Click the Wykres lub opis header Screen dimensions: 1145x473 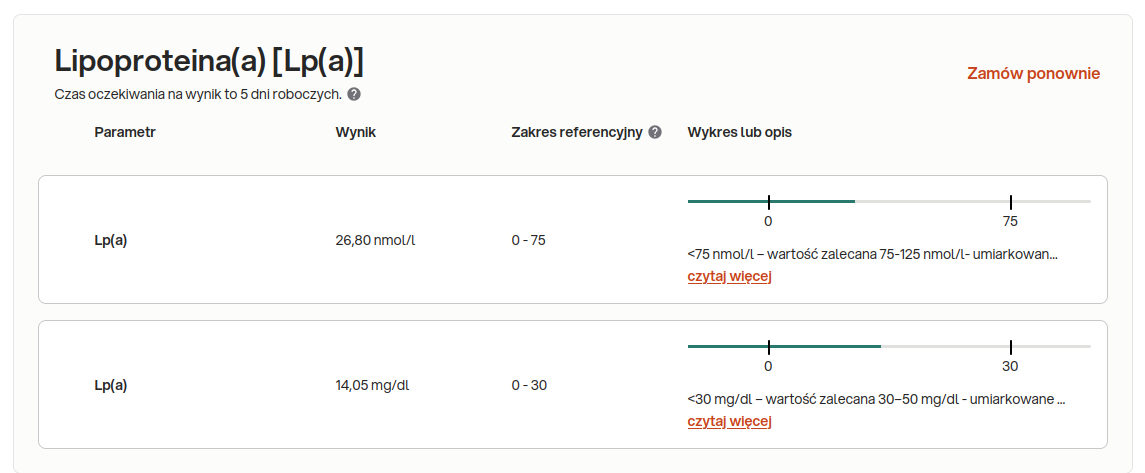[739, 132]
